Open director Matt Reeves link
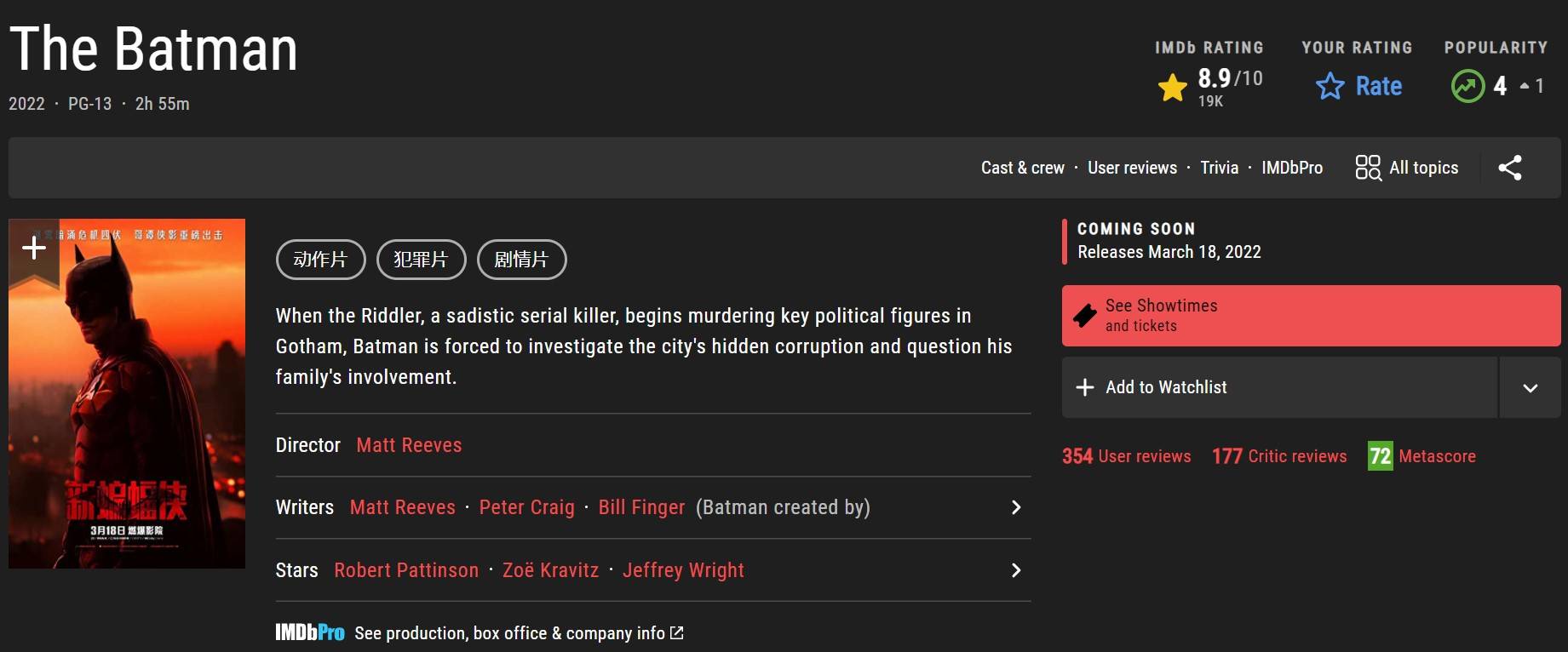The width and height of the screenshot is (1568, 652). point(409,445)
